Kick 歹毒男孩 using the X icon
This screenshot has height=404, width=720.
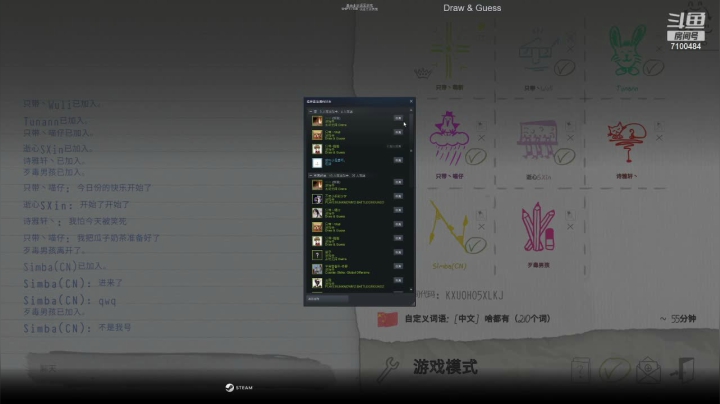pos(570,227)
